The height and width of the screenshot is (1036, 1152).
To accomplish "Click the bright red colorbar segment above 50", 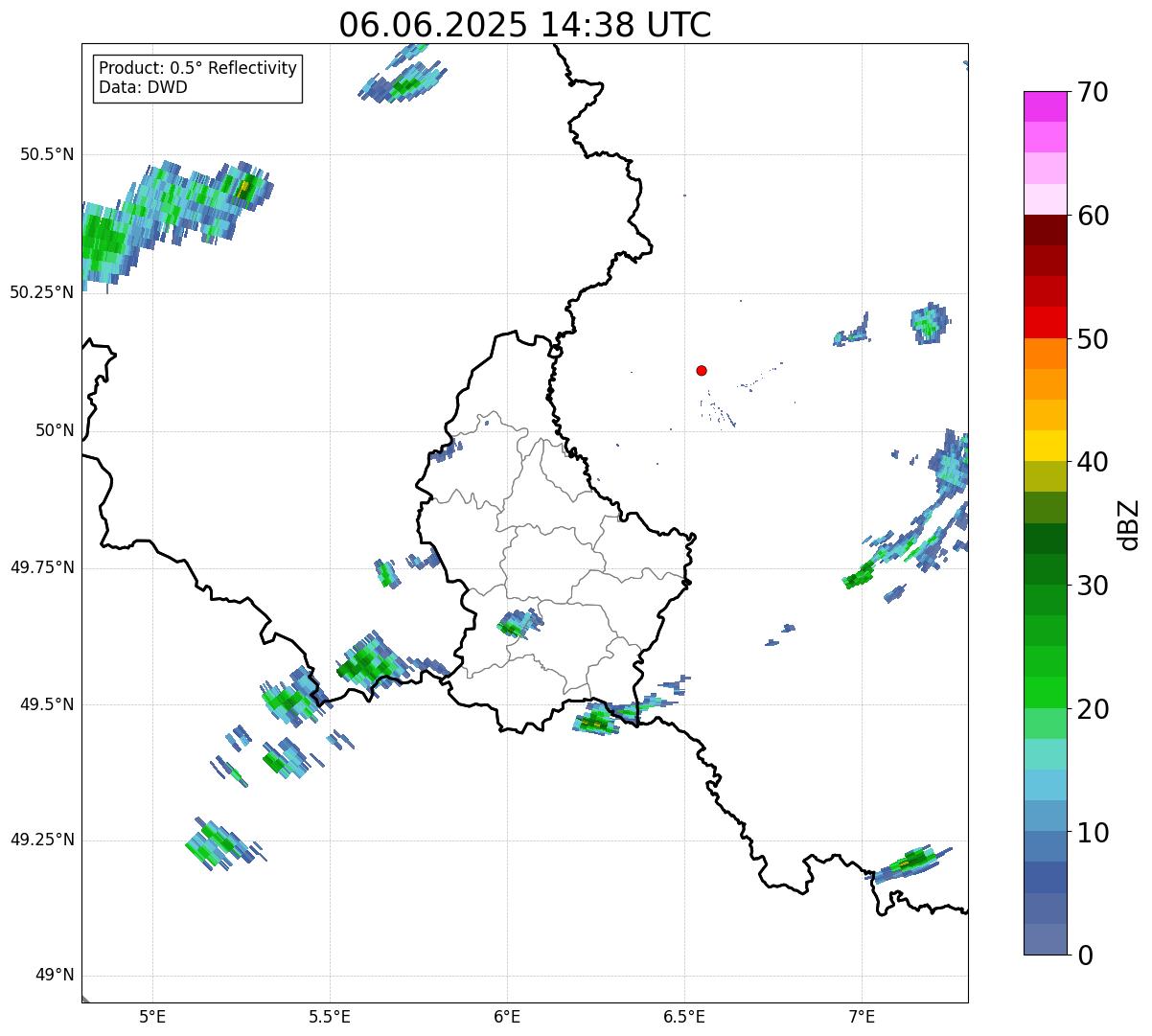I will coord(1046,322).
